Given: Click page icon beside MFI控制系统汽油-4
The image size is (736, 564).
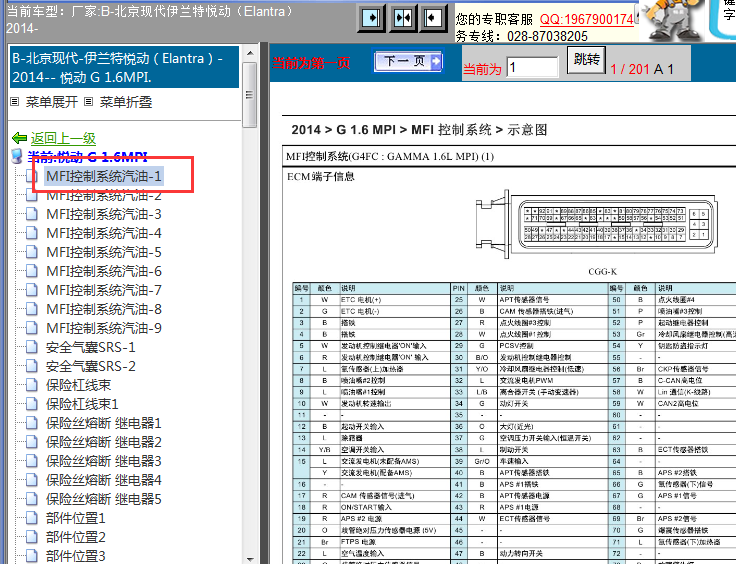Looking at the screenshot, I should click(32, 233).
